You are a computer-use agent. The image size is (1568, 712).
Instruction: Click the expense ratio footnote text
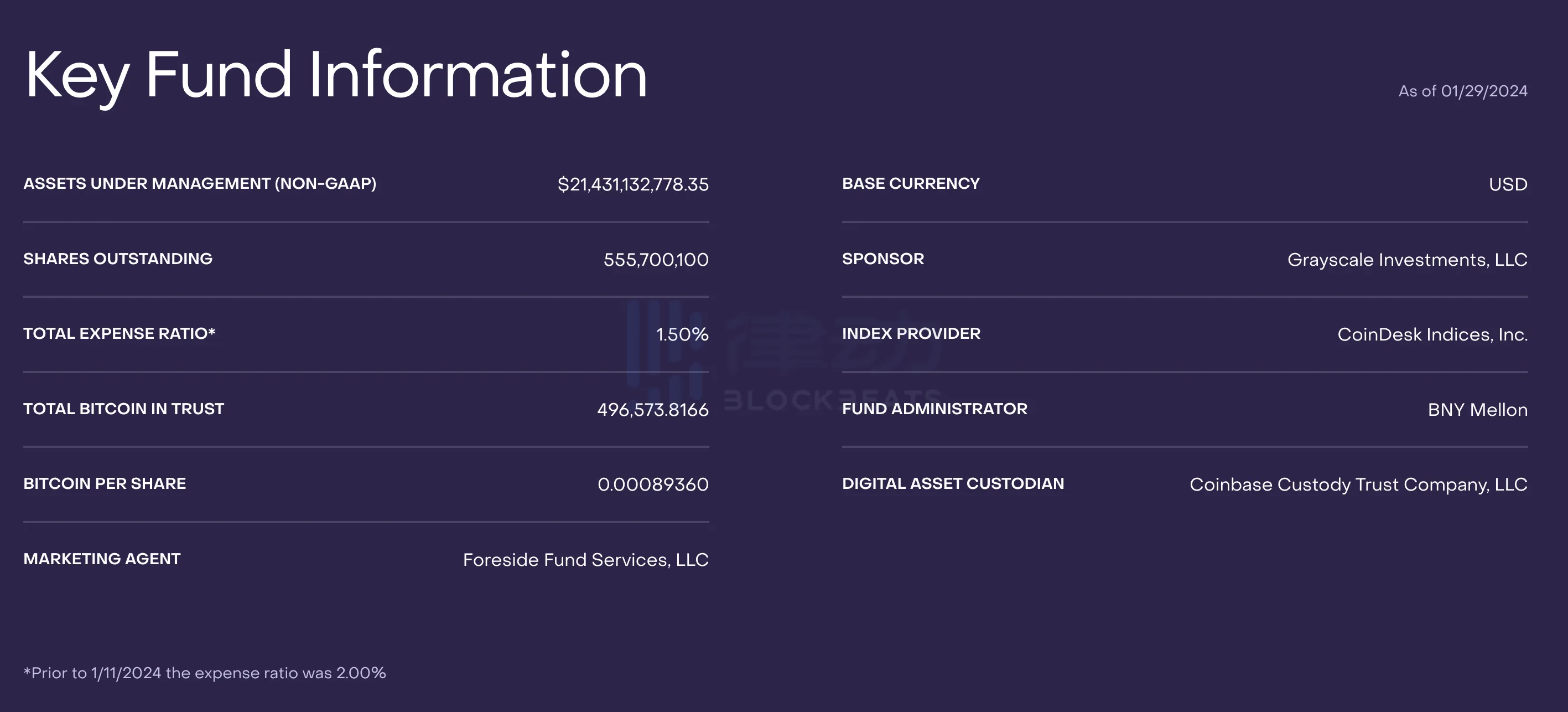pyautogui.click(x=205, y=673)
